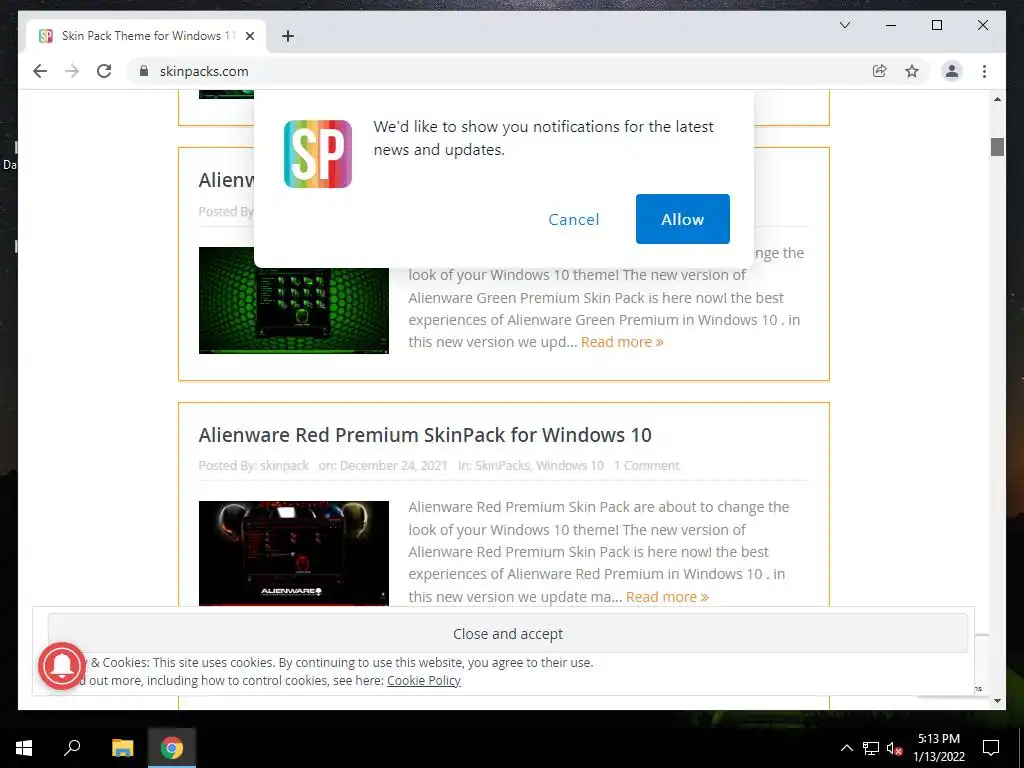
Task: Go back using browser back arrow
Action: pos(40,71)
